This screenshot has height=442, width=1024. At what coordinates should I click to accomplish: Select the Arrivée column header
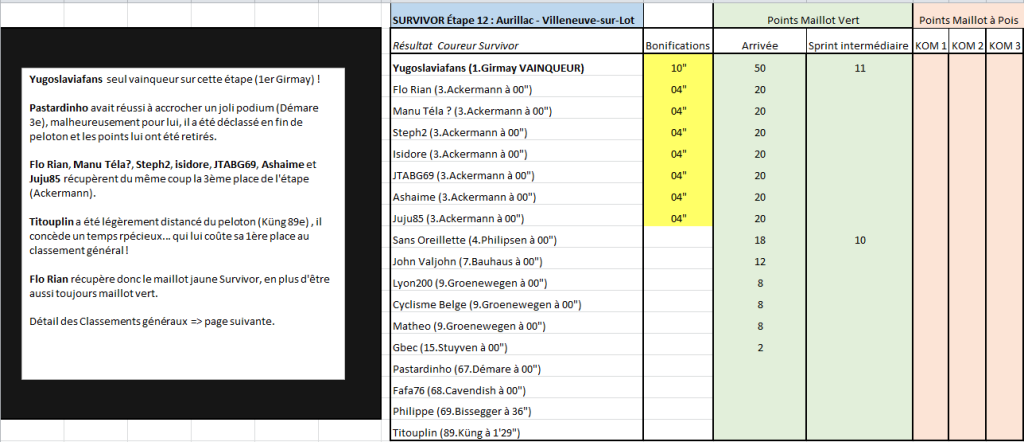coord(760,46)
